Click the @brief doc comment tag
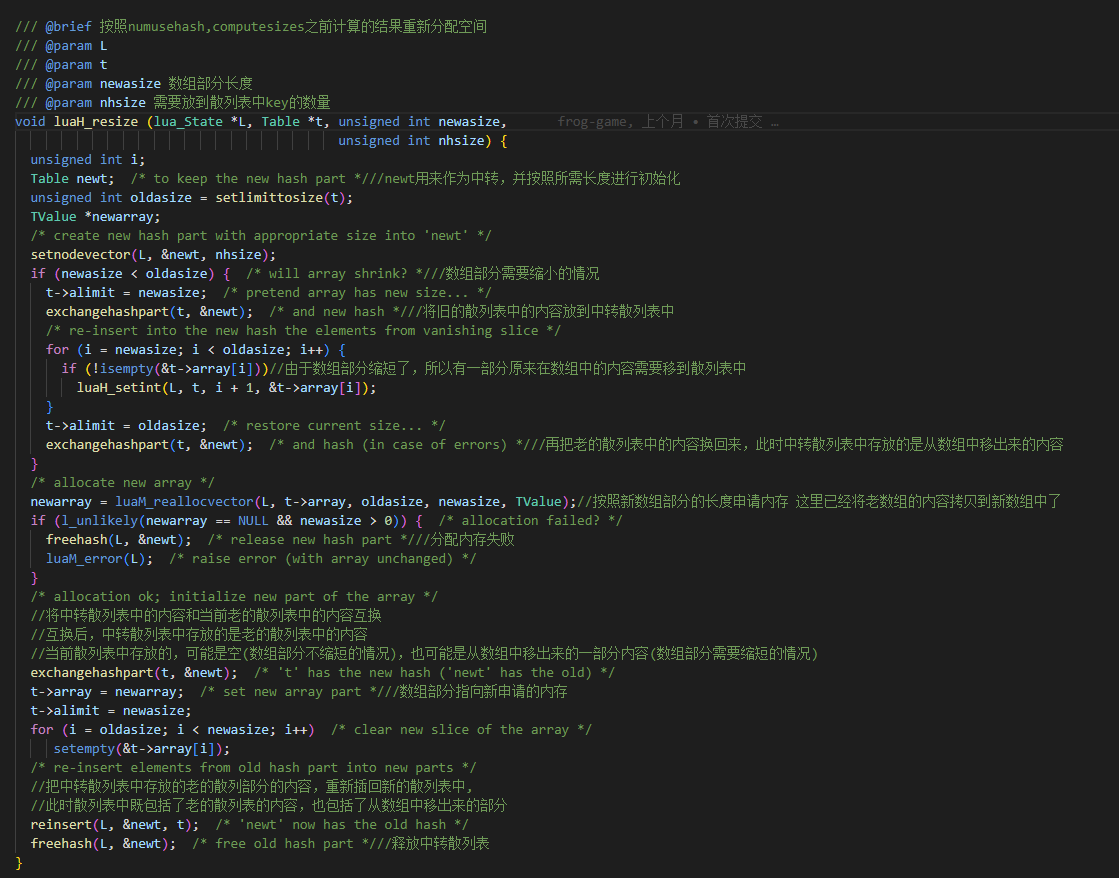1119x878 pixels. (66, 26)
